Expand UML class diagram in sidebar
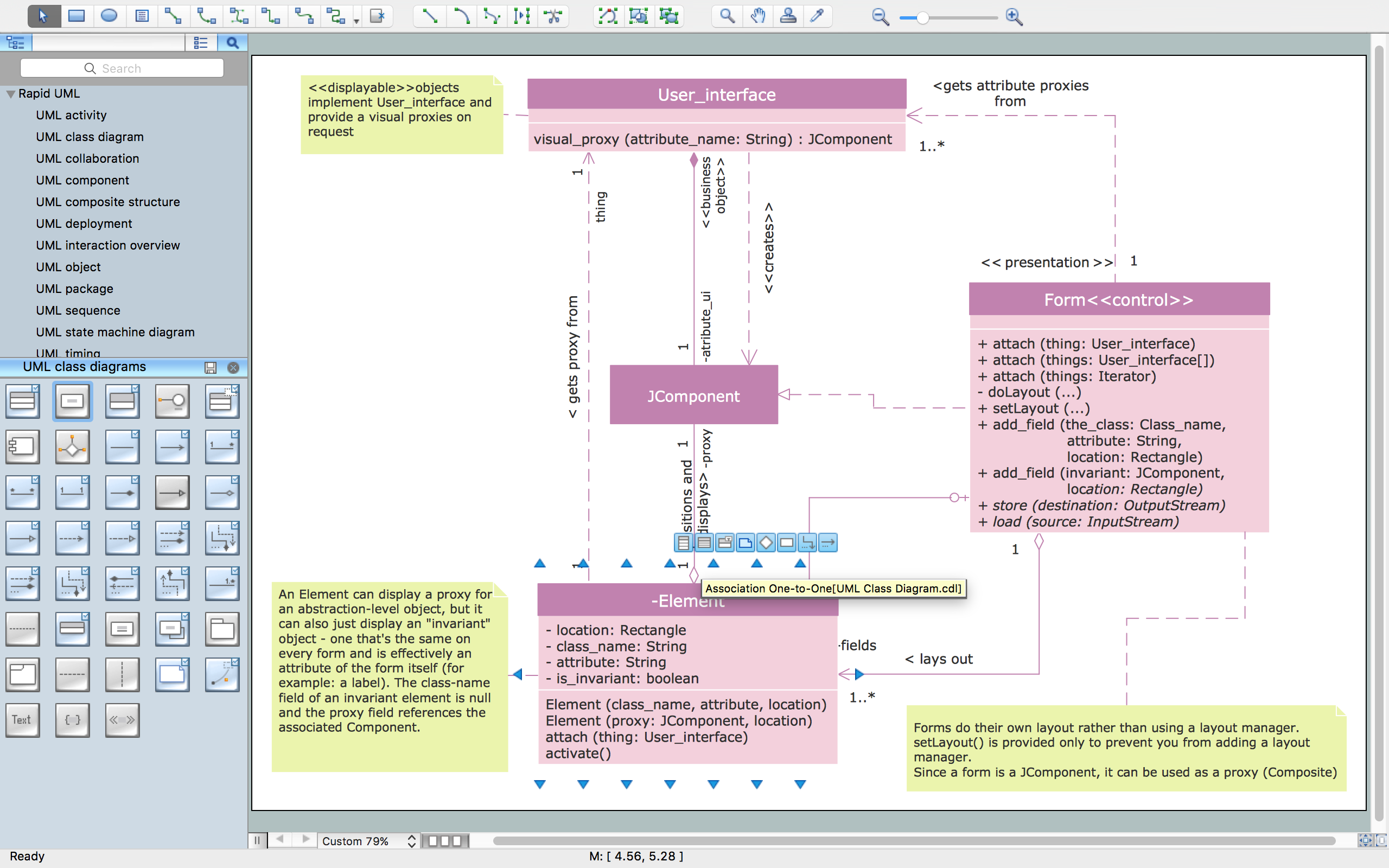This screenshot has width=1389, height=868. 90,136
